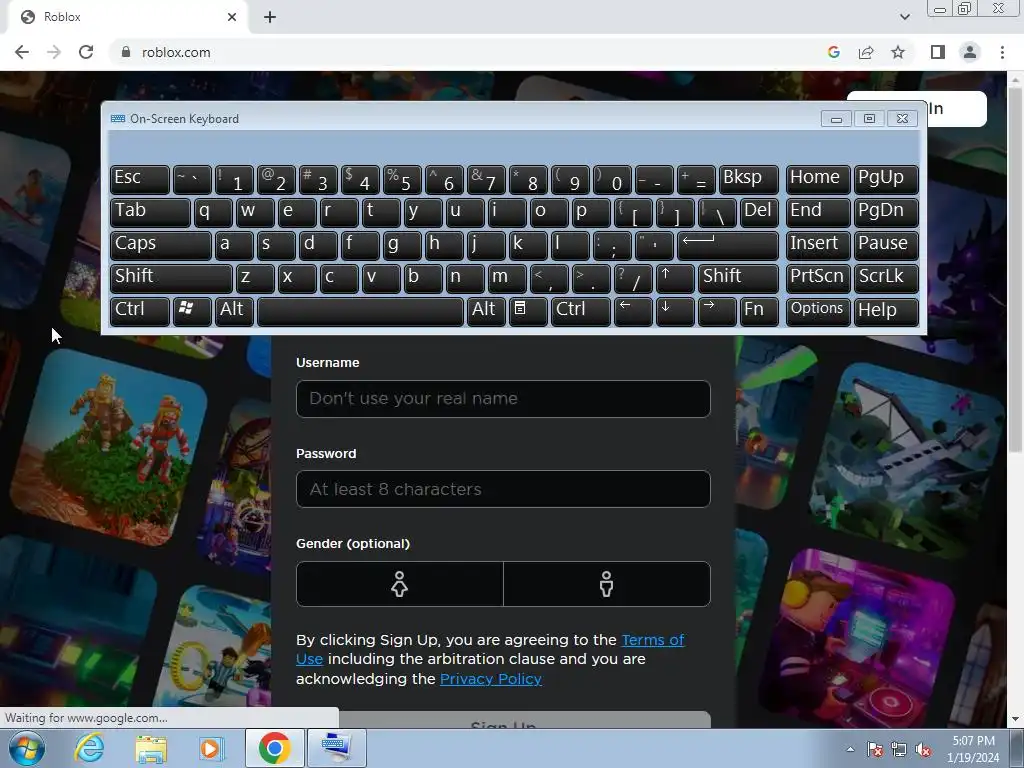Bookmark this tab with the star icon
The height and width of the screenshot is (768, 1024).
898,52
